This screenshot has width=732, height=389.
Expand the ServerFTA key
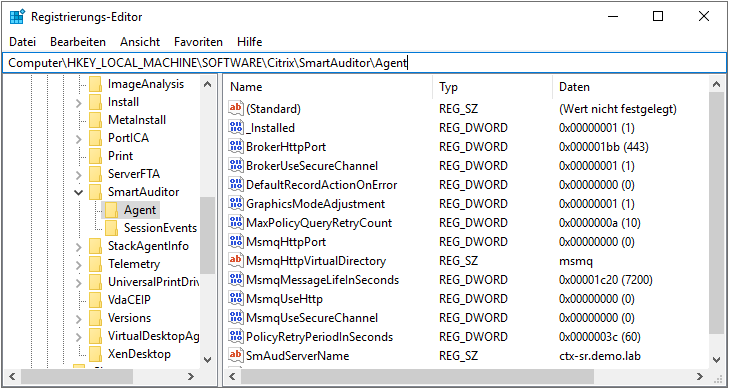[x=78, y=174]
